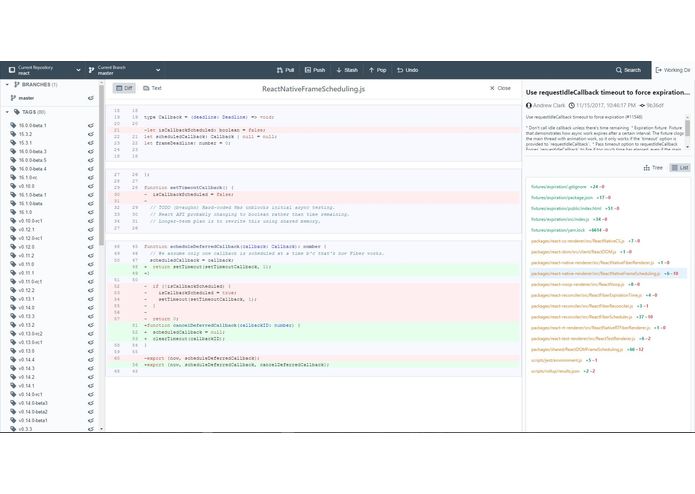Screen dimensions: 695x494
Task: Click checkout icon beside tag 16.0.0-beta.5
Action: tap(91, 160)
